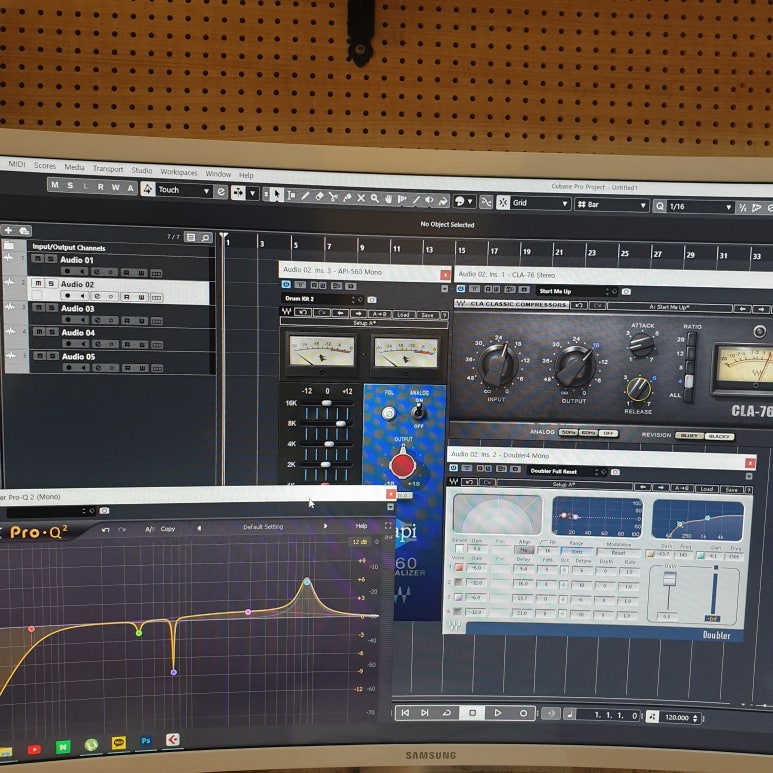
Task: Select the Play speaker tool
Action: click(429, 200)
